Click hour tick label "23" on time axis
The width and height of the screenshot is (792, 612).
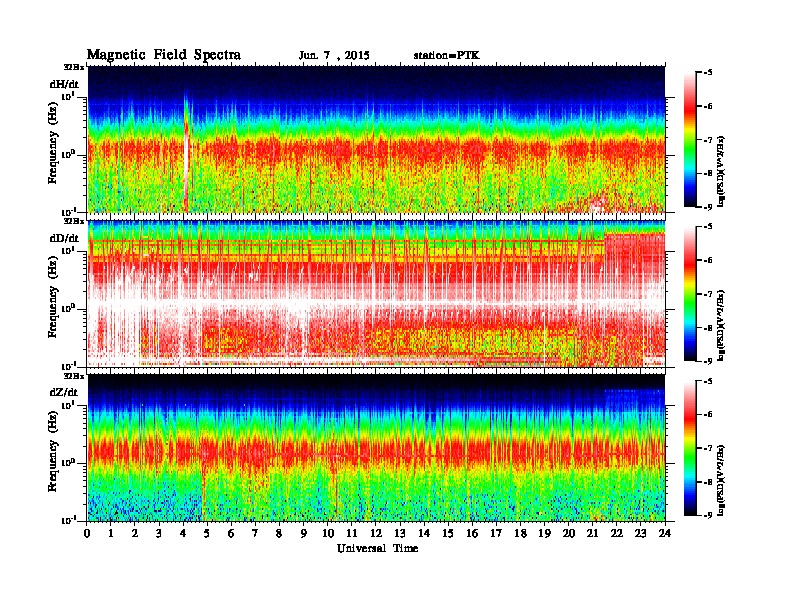tap(641, 533)
